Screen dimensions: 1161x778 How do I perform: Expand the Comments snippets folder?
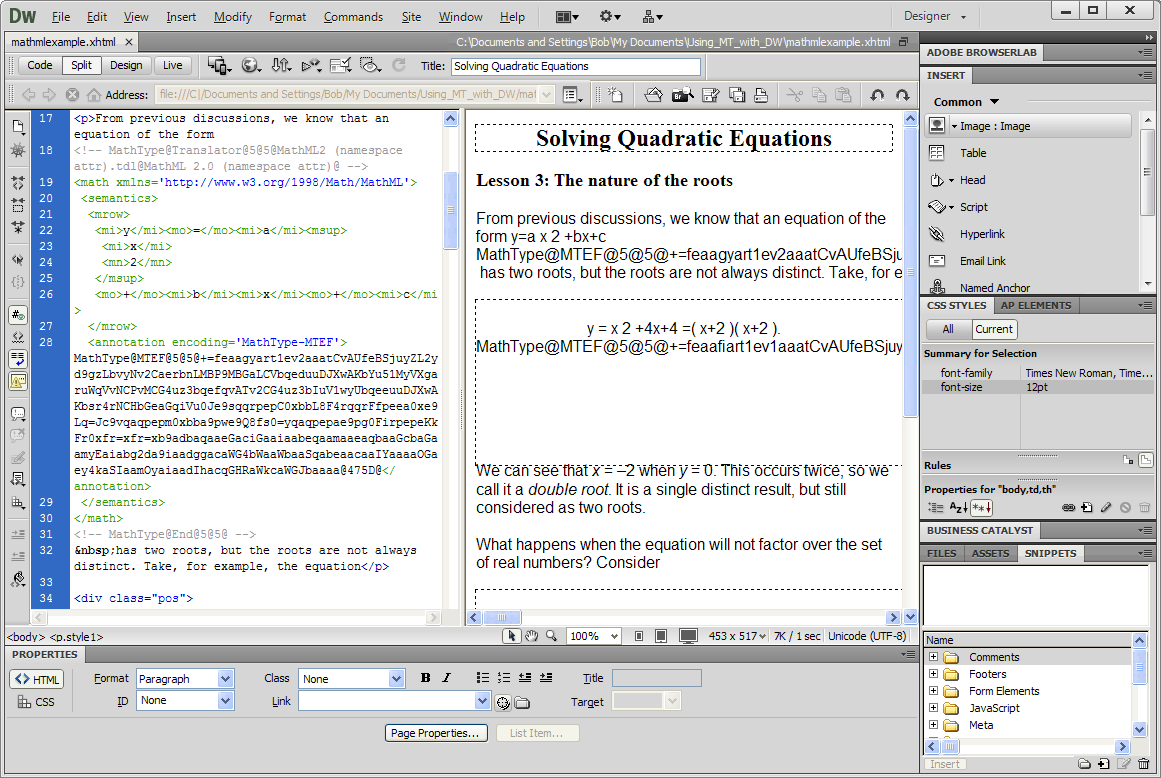(933, 657)
